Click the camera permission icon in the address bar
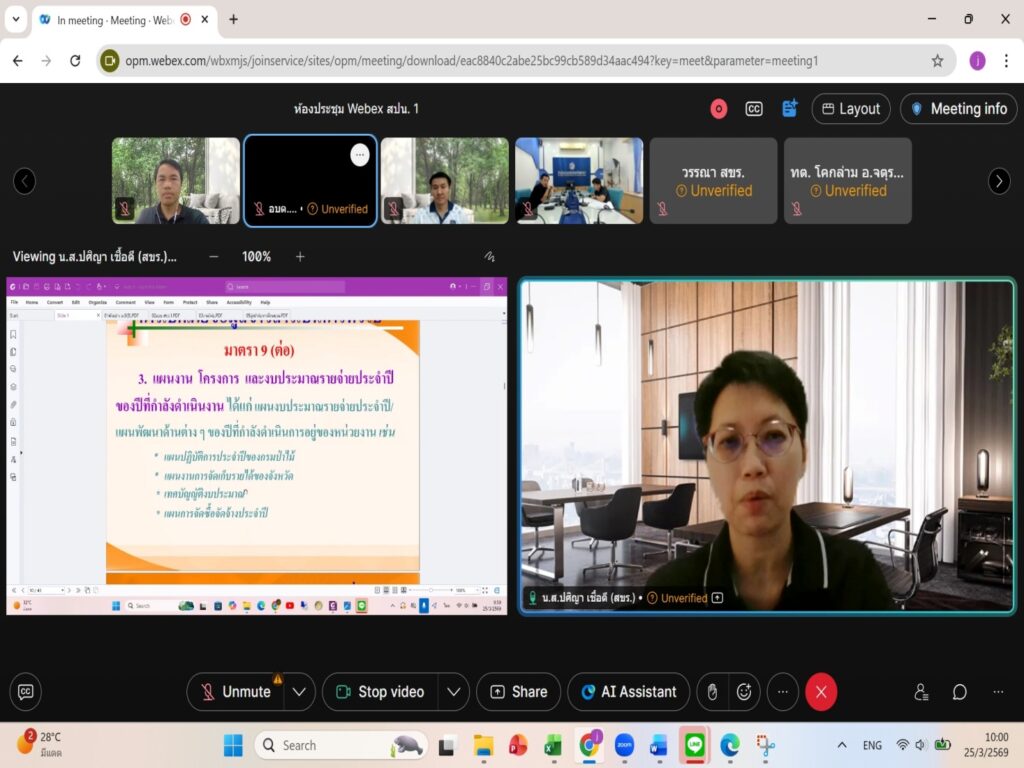This screenshot has height=768, width=1024. click(x=110, y=61)
